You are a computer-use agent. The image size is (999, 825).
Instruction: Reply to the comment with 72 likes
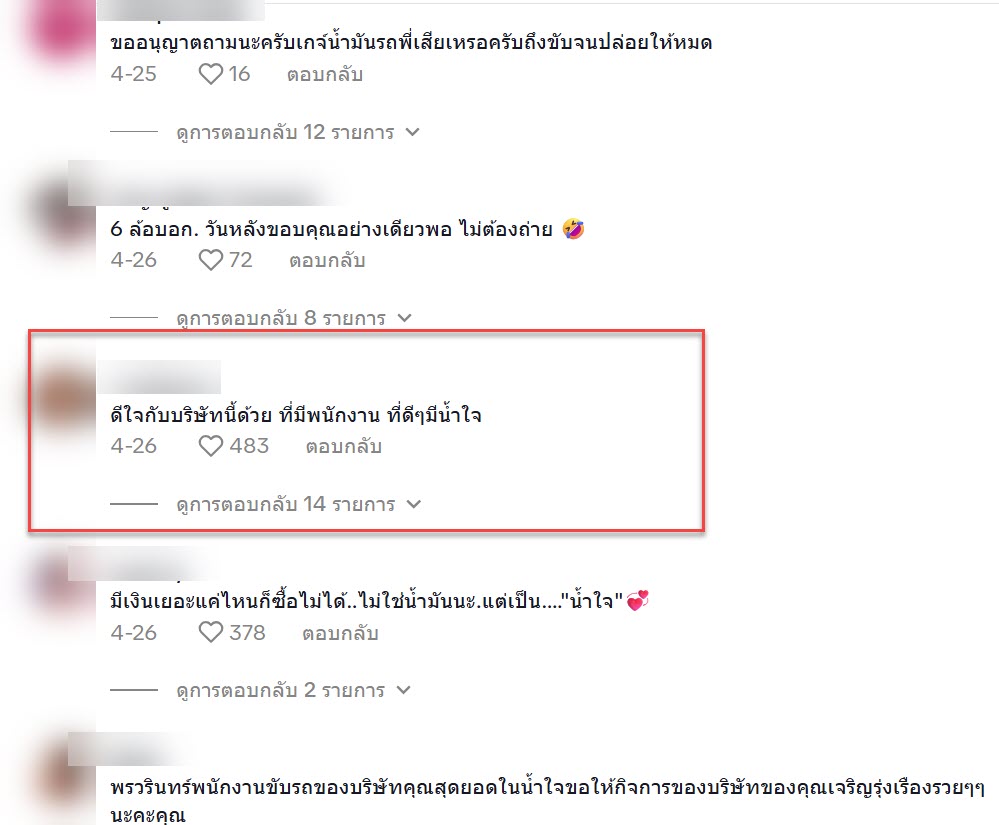coord(327,261)
